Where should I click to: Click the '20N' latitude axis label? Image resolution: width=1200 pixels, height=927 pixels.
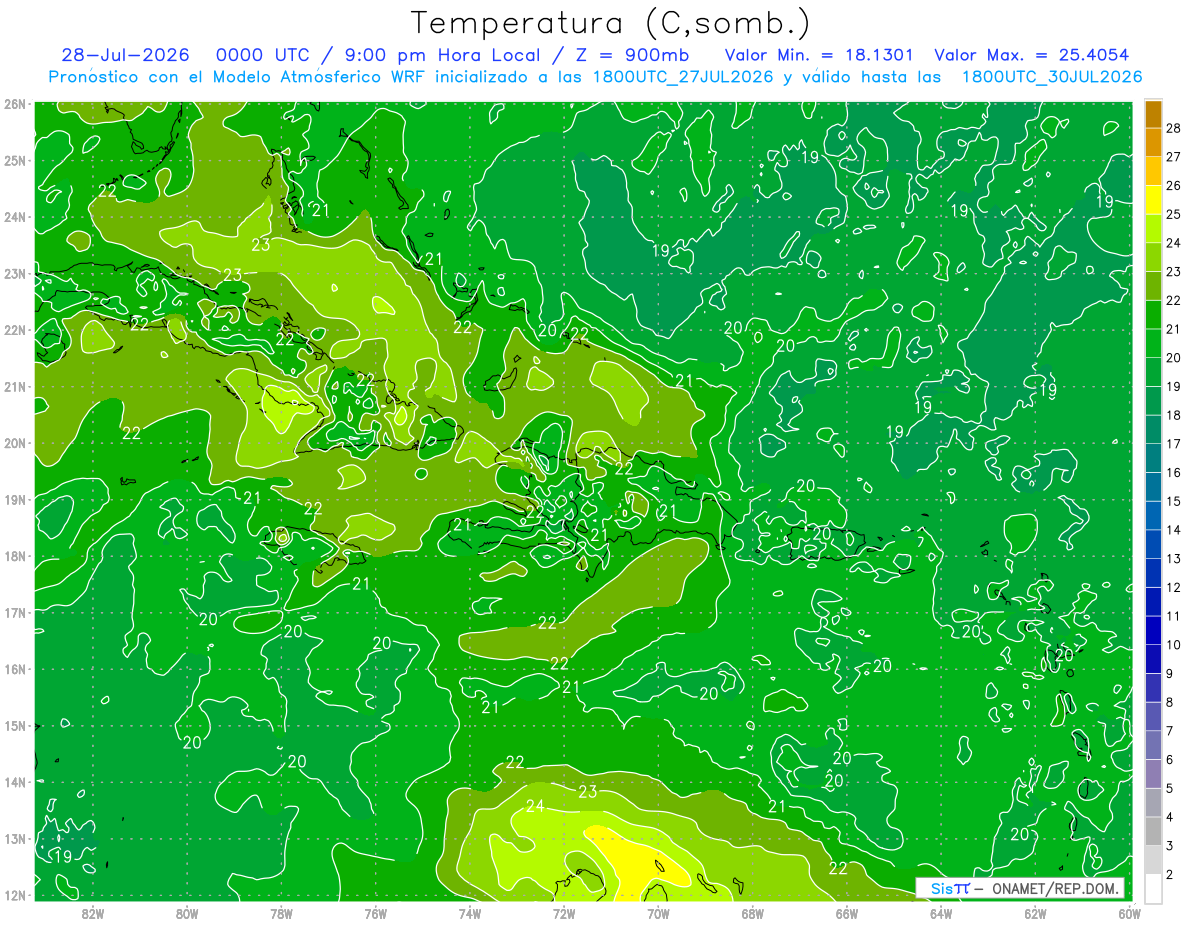click(15, 443)
